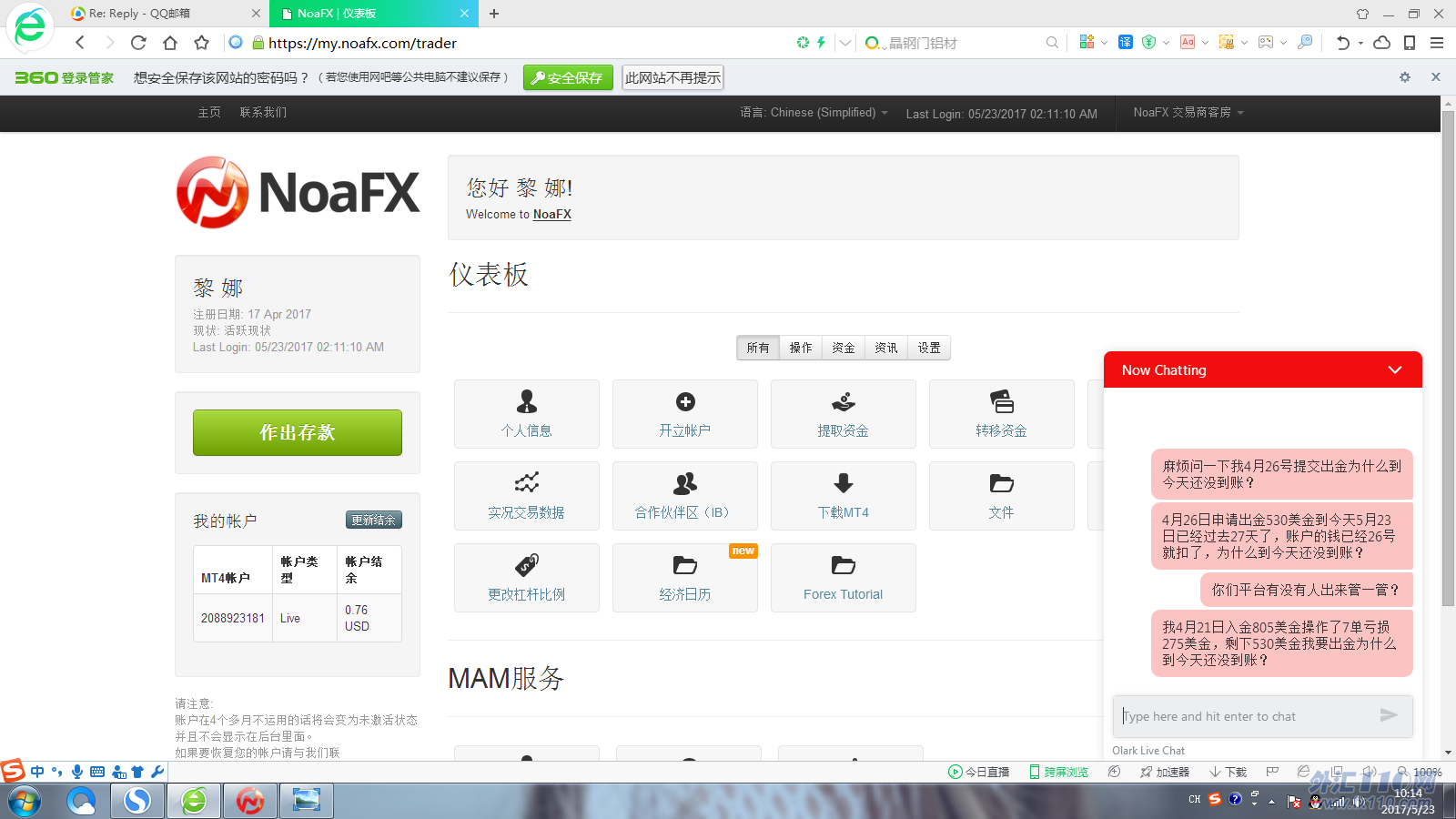Follow the NoaFX welcome link

click(x=552, y=214)
